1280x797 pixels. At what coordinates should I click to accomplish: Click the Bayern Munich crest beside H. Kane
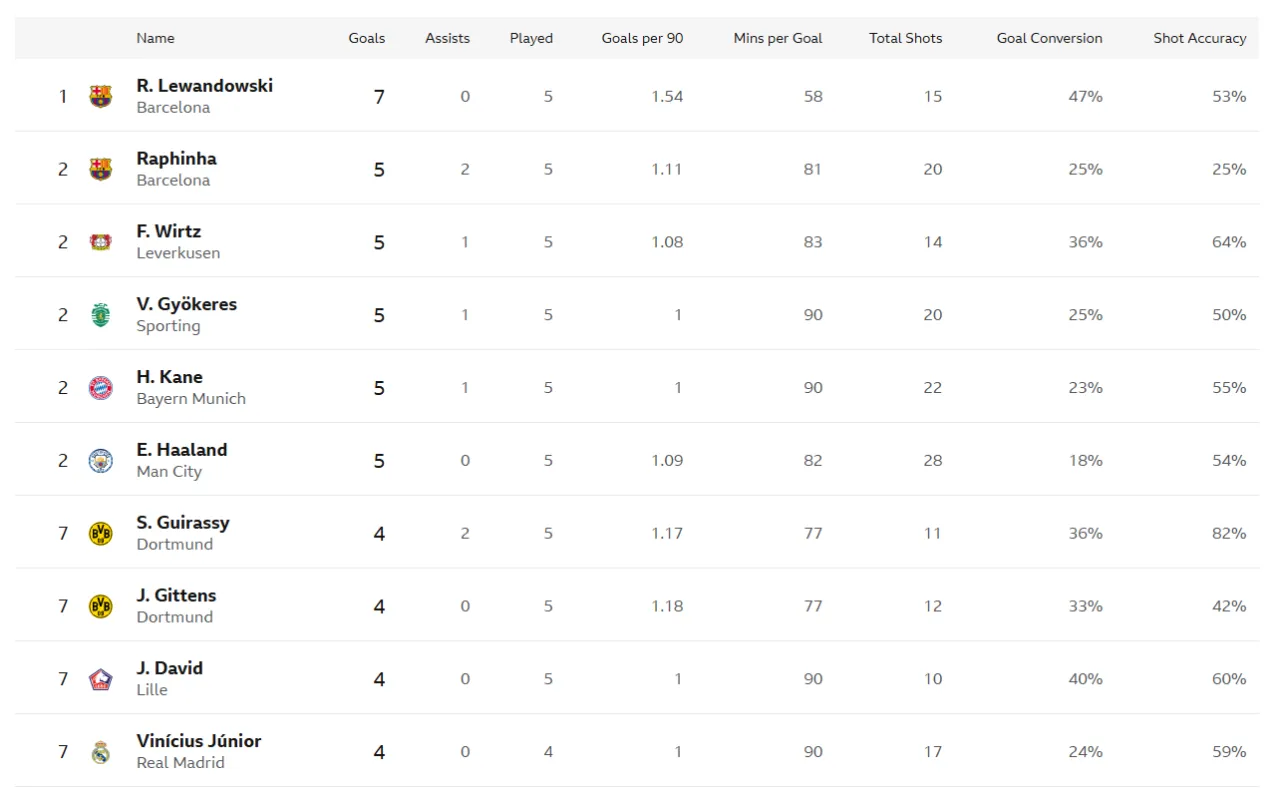[x=101, y=388]
